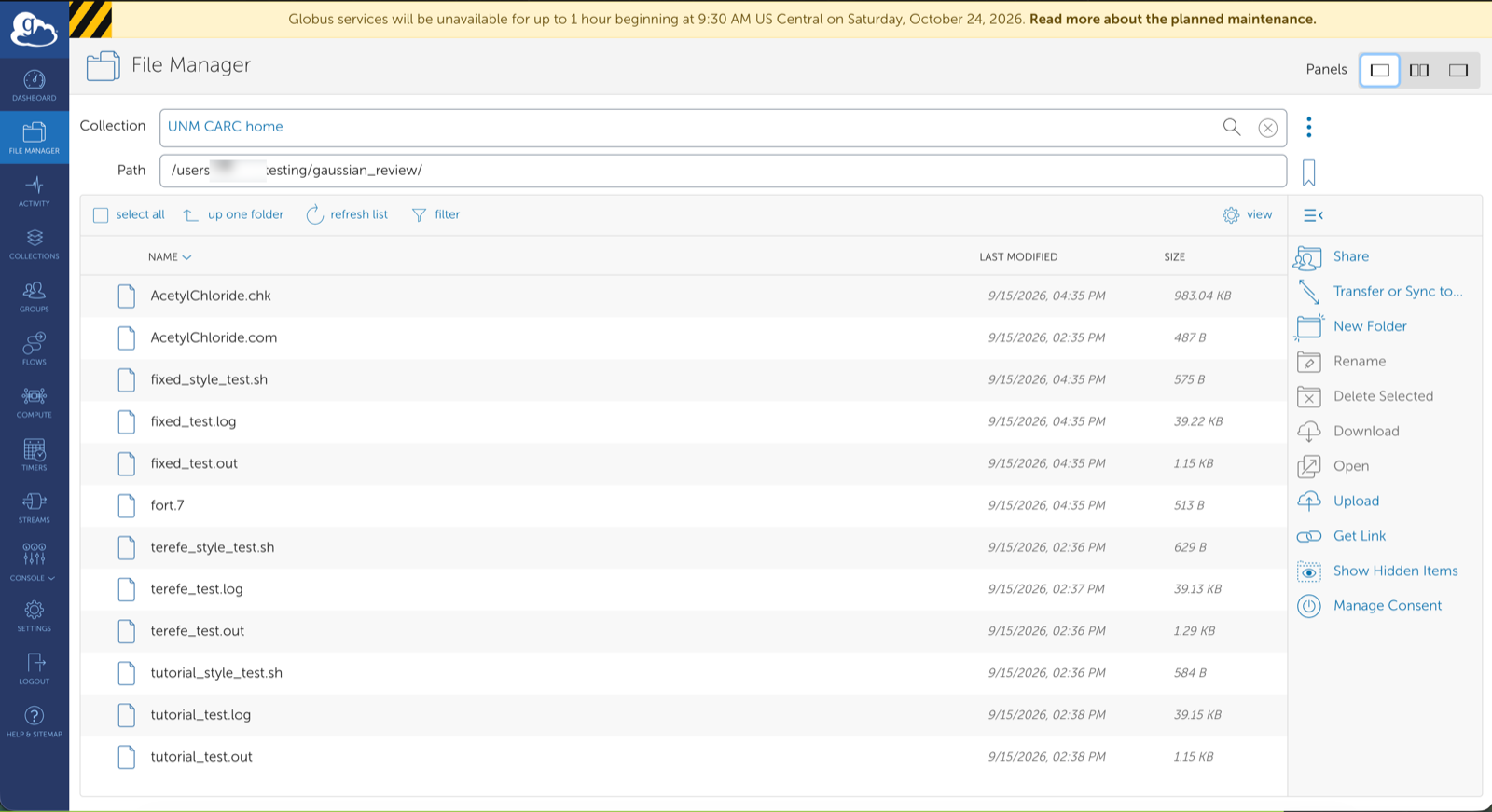Check the select all checkbox

pyautogui.click(x=101, y=215)
